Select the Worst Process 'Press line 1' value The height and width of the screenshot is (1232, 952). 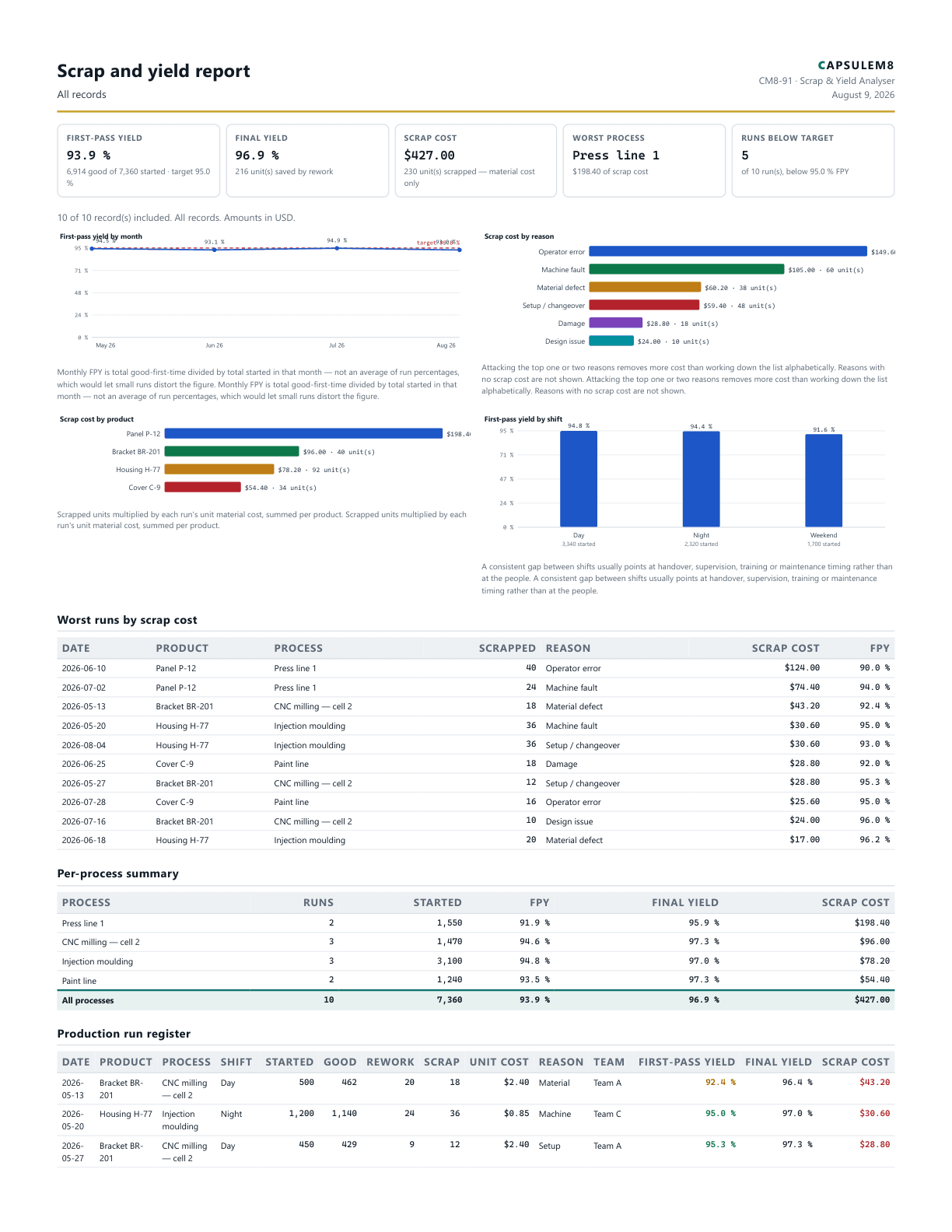(x=616, y=156)
